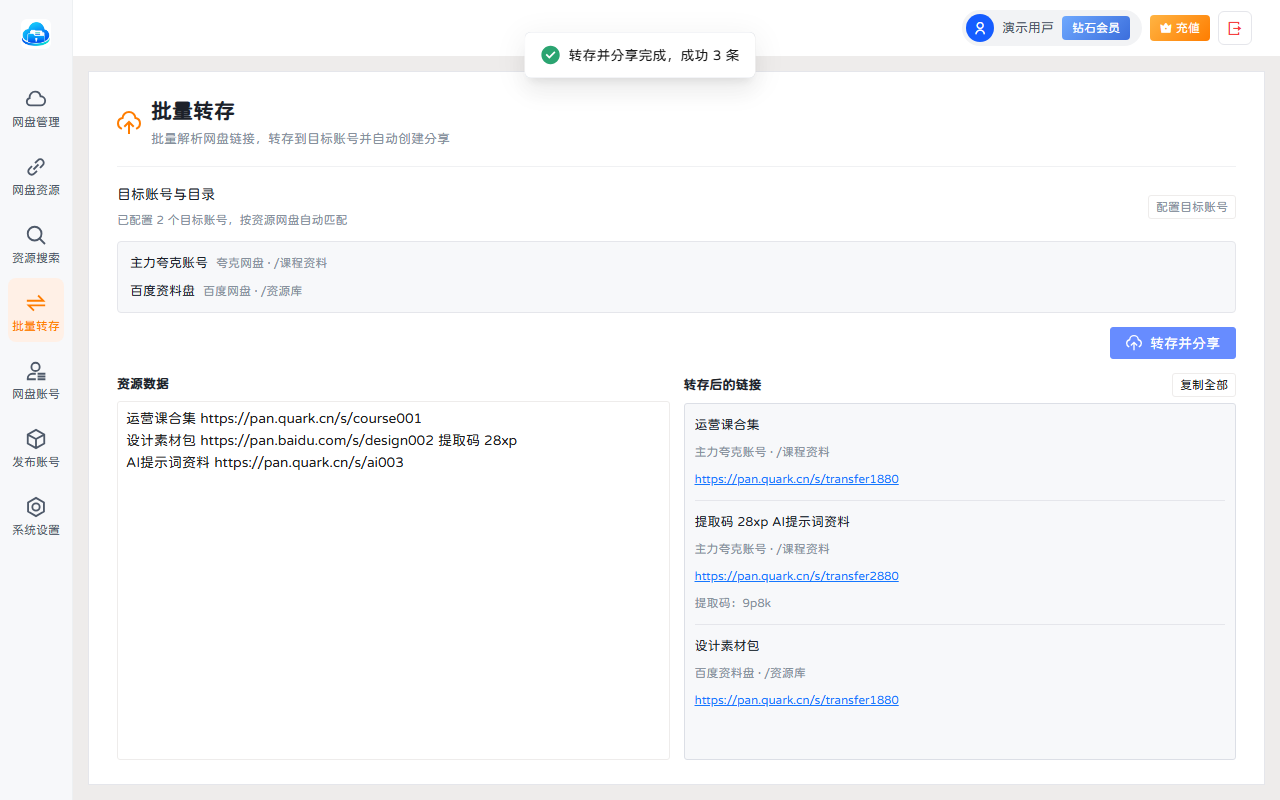
Task: Click the 运营课合集 result title
Action: pyautogui.click(x=727, y=424)
